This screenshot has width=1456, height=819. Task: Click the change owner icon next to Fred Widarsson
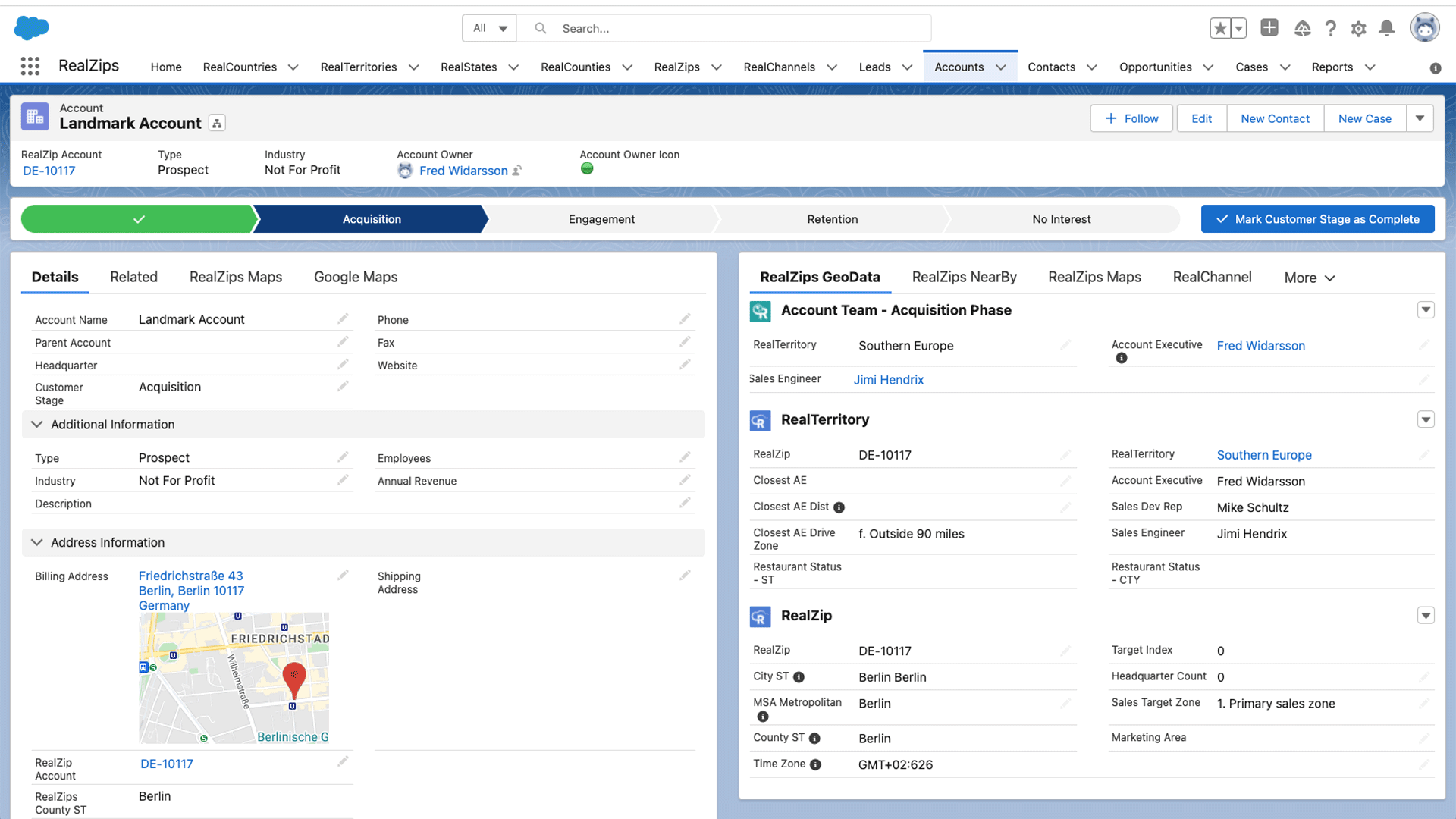517,171
